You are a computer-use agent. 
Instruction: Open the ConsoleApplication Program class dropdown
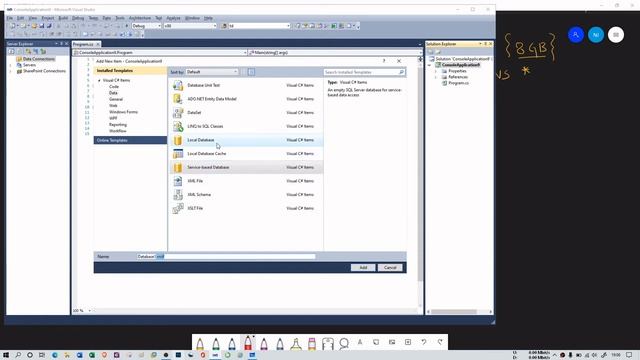click(x=160, y=53)
